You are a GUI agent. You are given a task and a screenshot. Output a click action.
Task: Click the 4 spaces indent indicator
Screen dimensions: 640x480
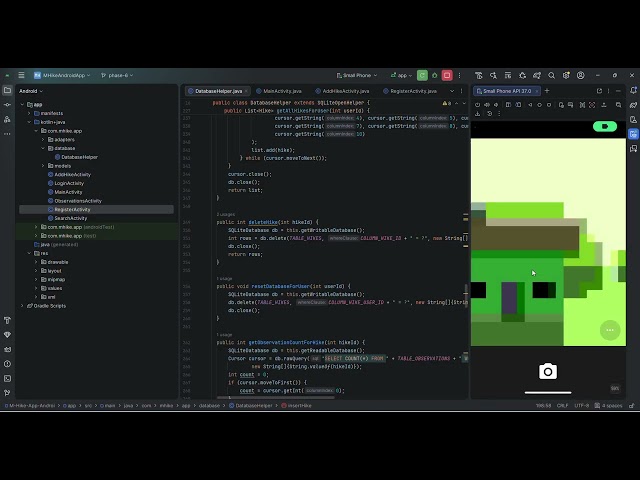(x=609, y=406)
